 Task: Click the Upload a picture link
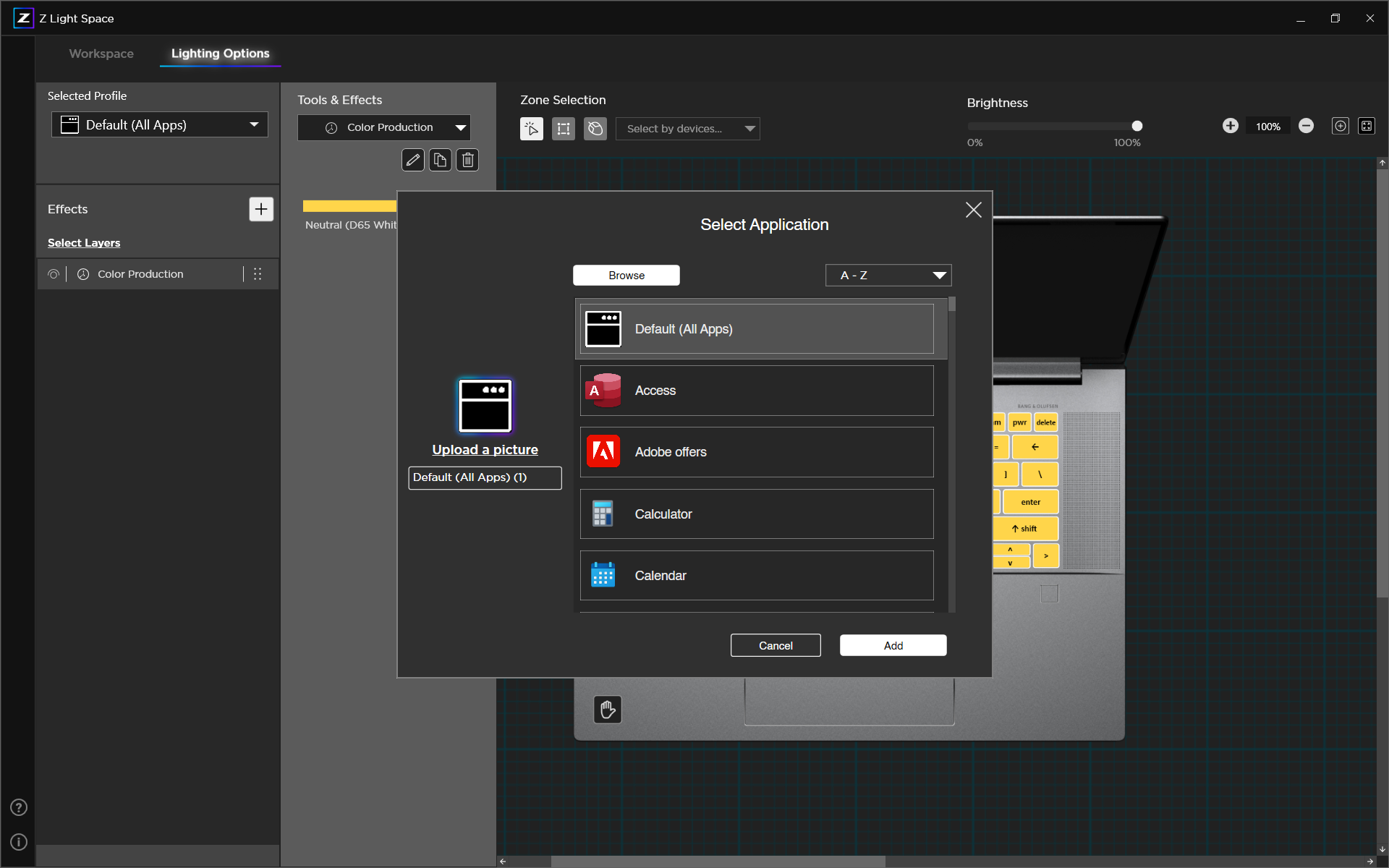[485, 450]
